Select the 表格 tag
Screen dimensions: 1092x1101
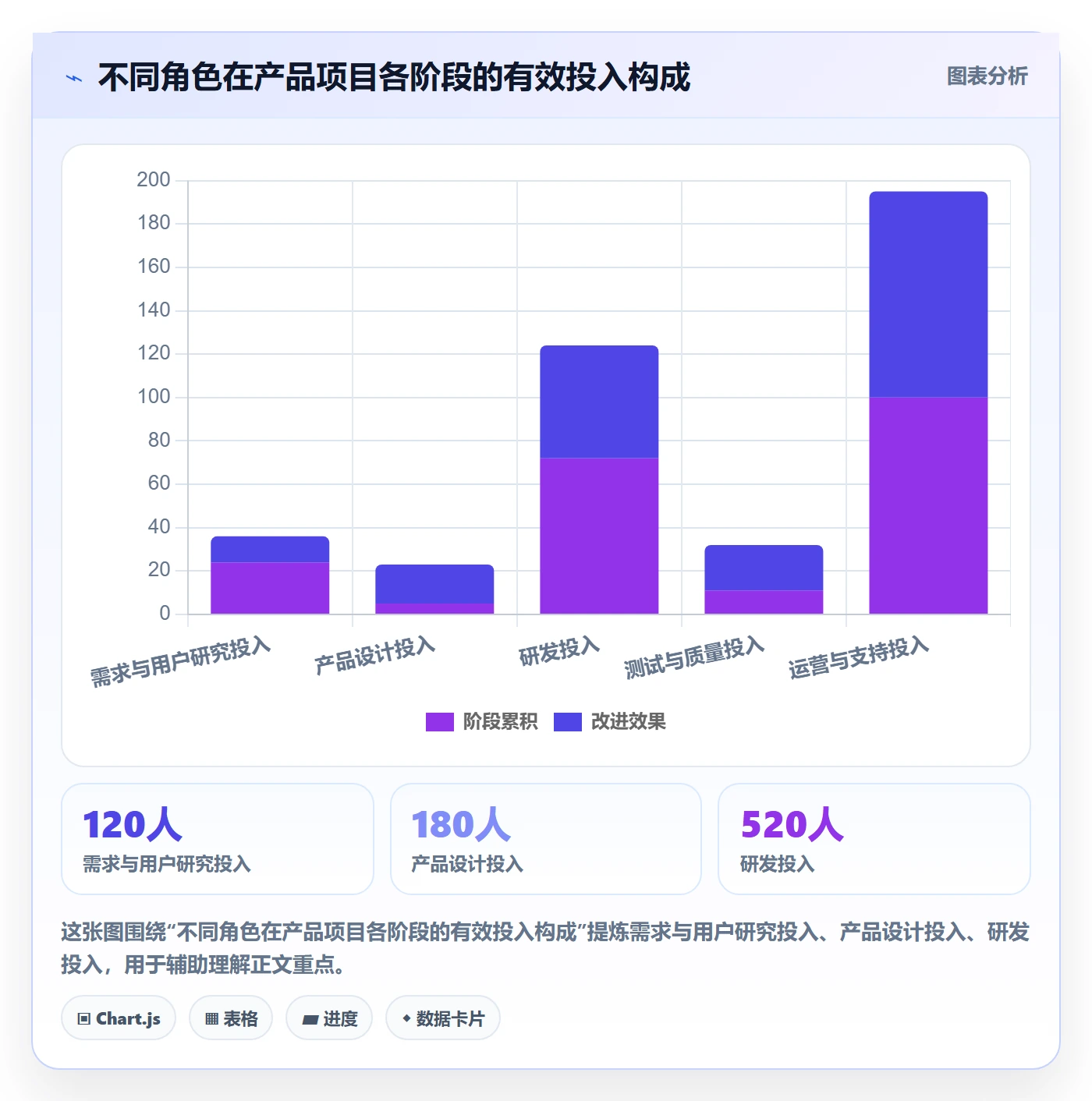[x=231, y=1018]
